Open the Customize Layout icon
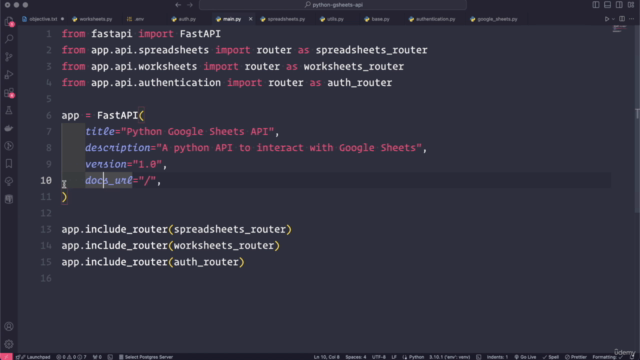 point(631,5)
